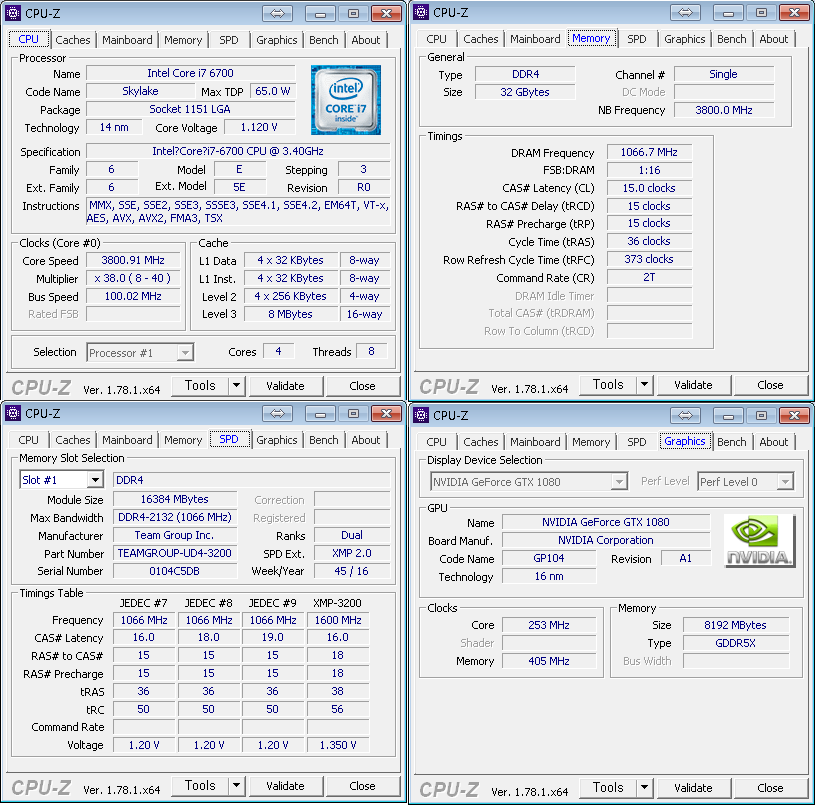Select the Caches tab in the SPD window
This screenshot has height=810, width=820.
[x=73, y=440]
